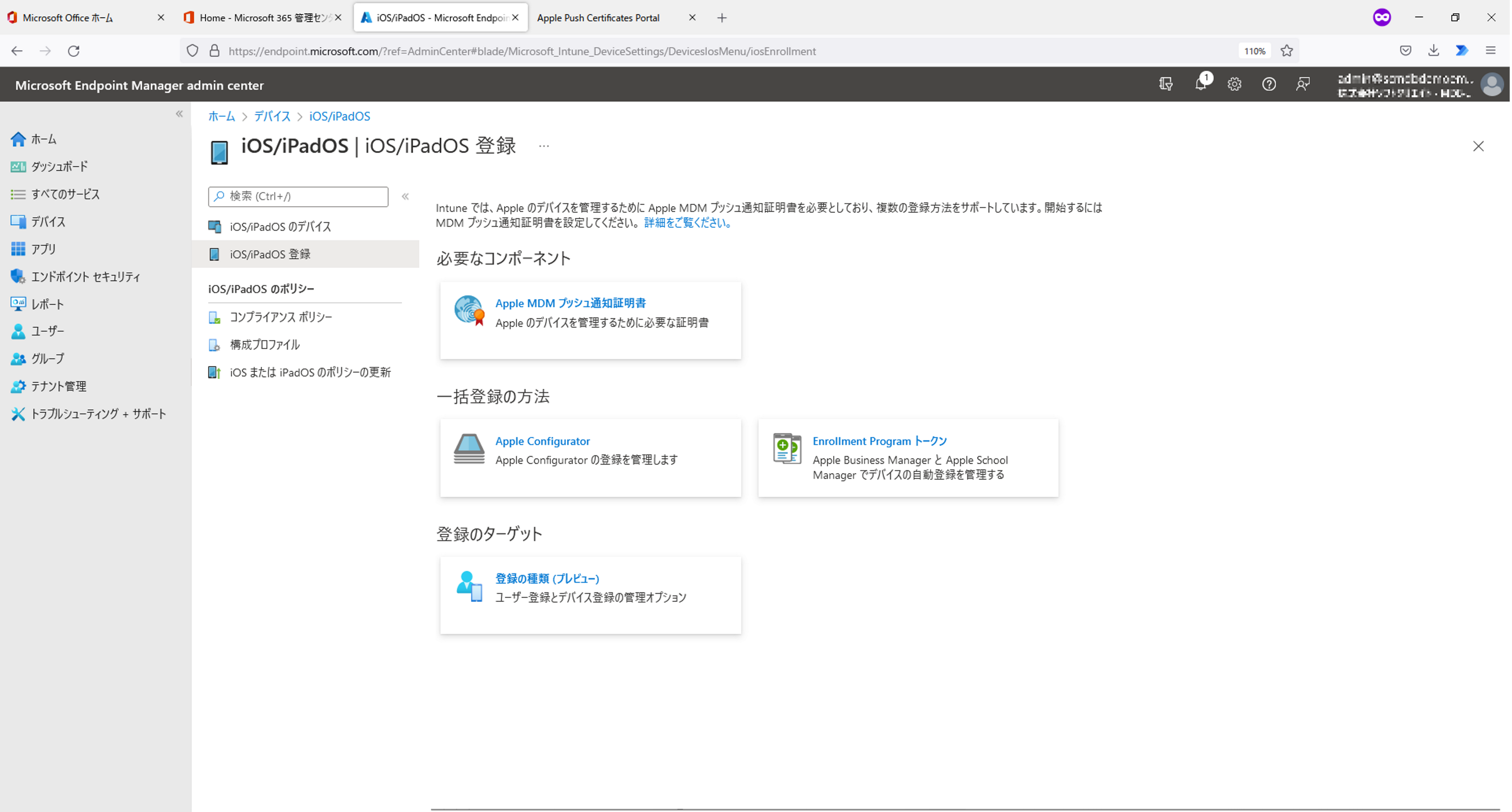Open the browser hamburger menu
This screenshot has width=1512, height=812.
click(x=1490, y=50)
